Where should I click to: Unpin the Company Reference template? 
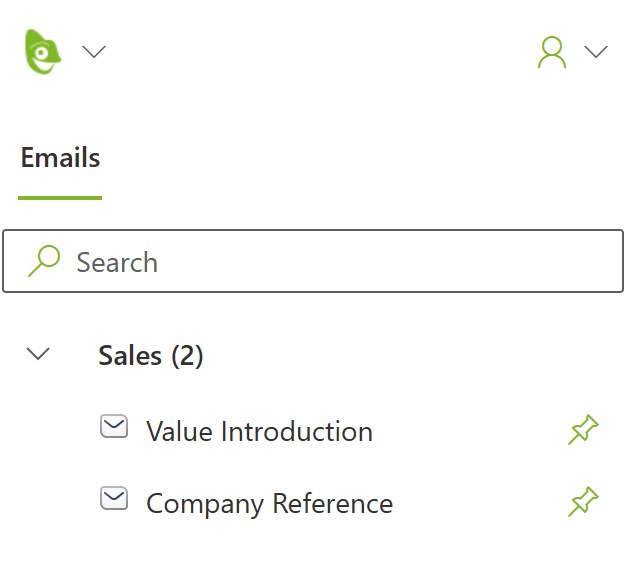point(583,501)
